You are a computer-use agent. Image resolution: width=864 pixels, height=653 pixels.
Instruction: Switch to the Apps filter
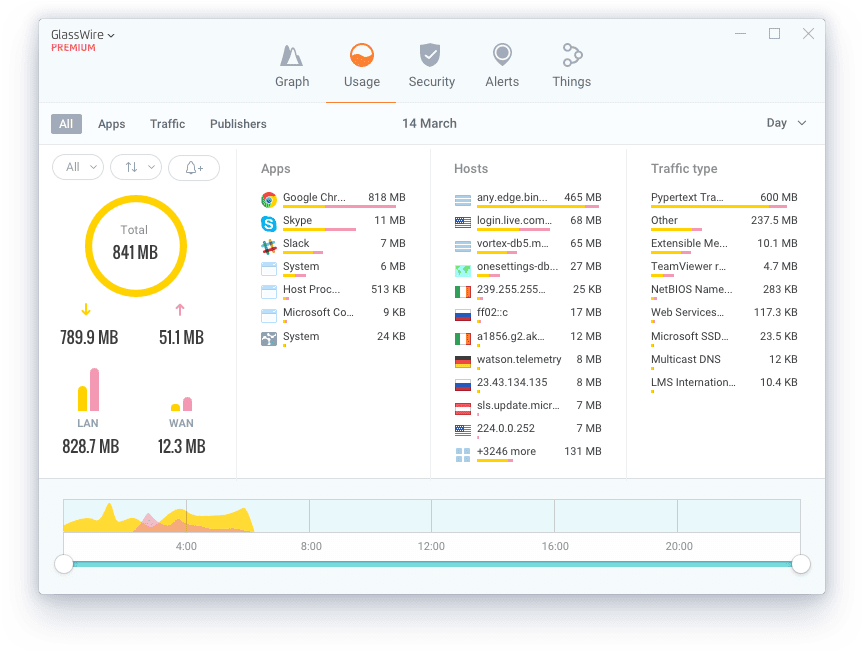pyautogui.click(x=112, y=124)
